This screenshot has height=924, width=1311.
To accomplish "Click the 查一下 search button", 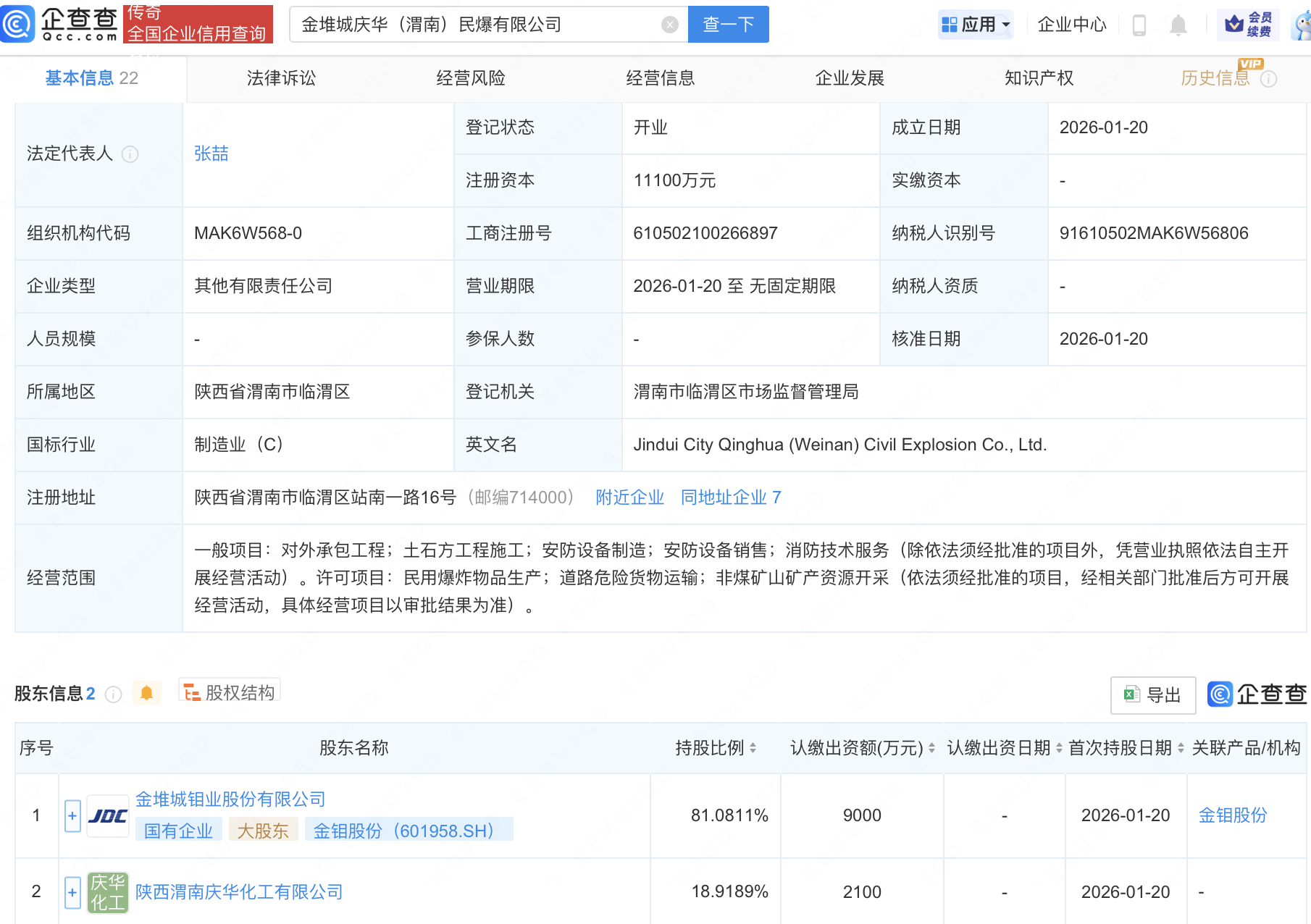I will [728, 24].
